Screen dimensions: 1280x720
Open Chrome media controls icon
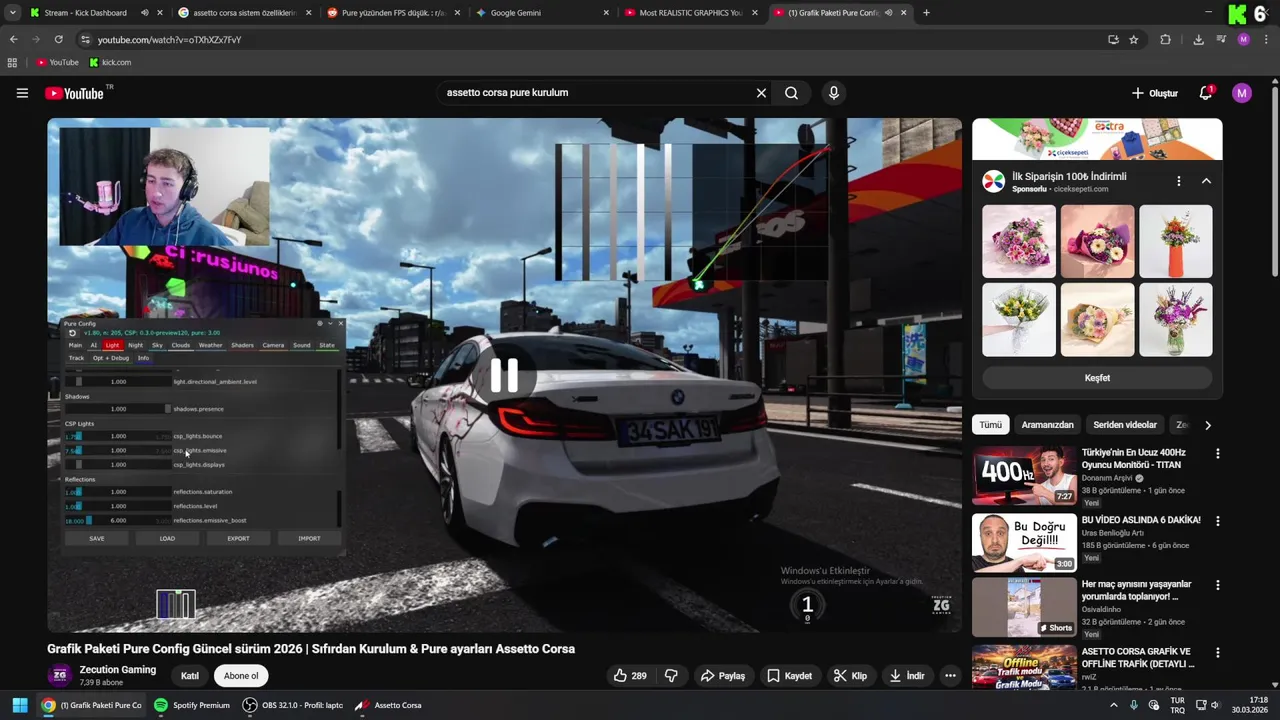tap(1221, 39)
